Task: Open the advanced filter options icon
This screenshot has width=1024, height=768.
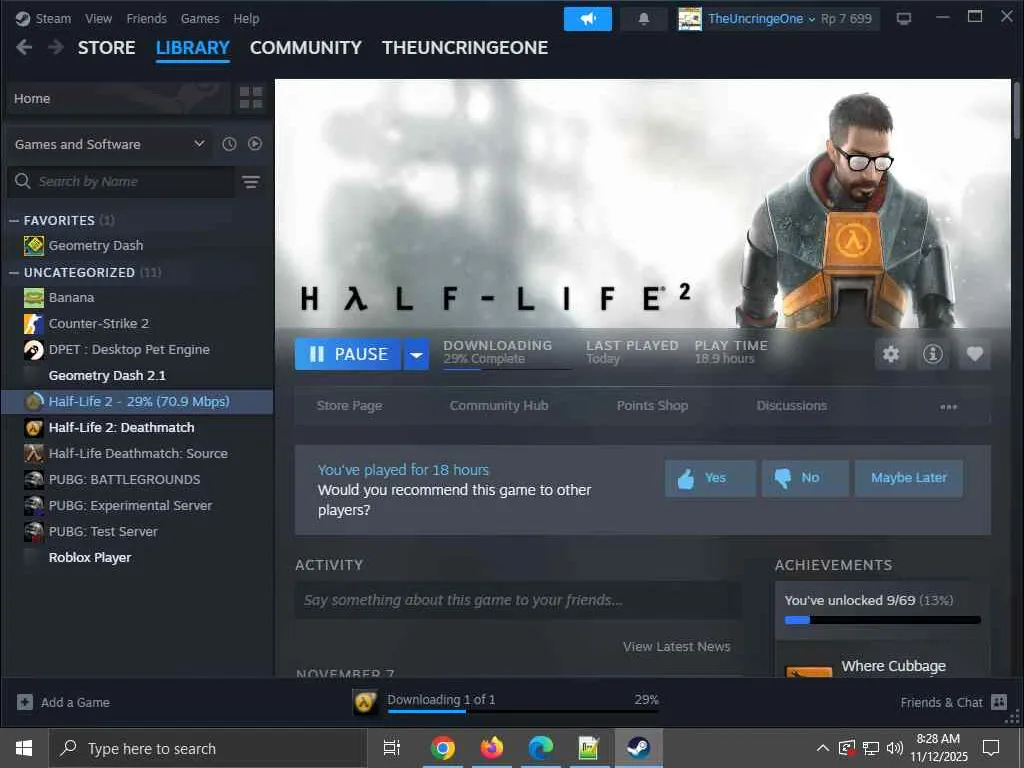Action: pyautogui.click(x=251, y=182)
